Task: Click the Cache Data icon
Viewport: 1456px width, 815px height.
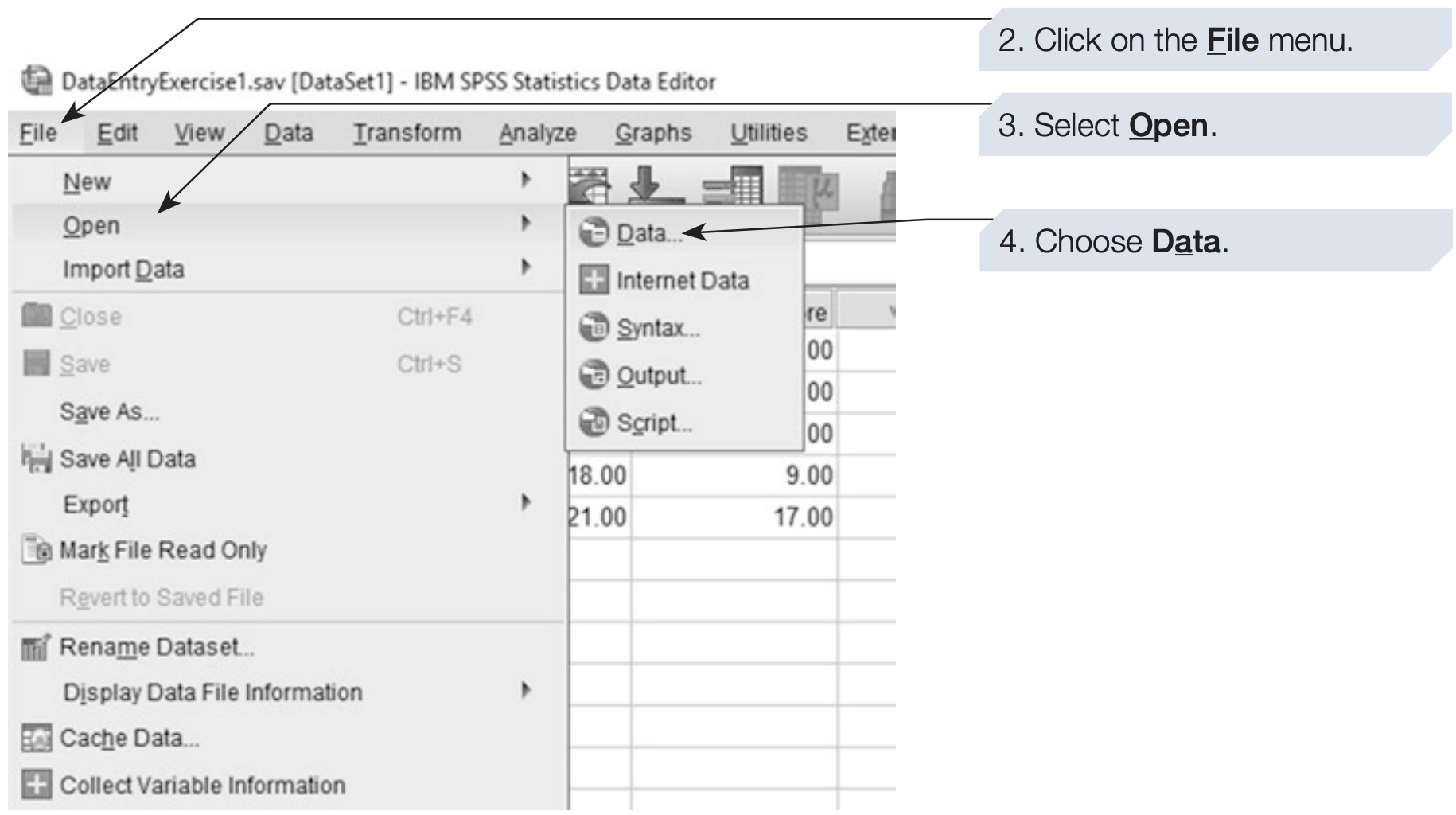Action: pyautogui.click(x=36, y=739)
